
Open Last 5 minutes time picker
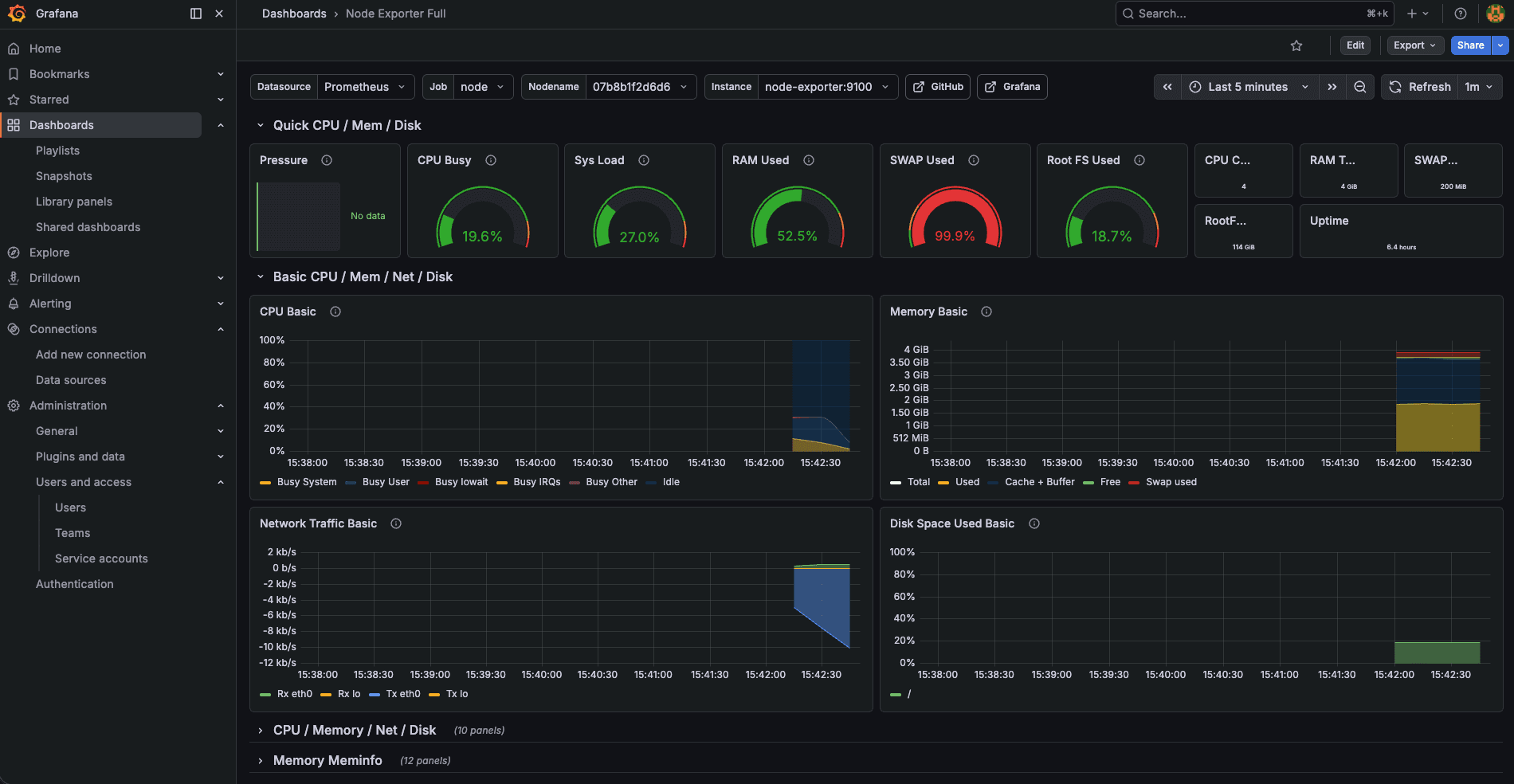tap(1249, 87)
